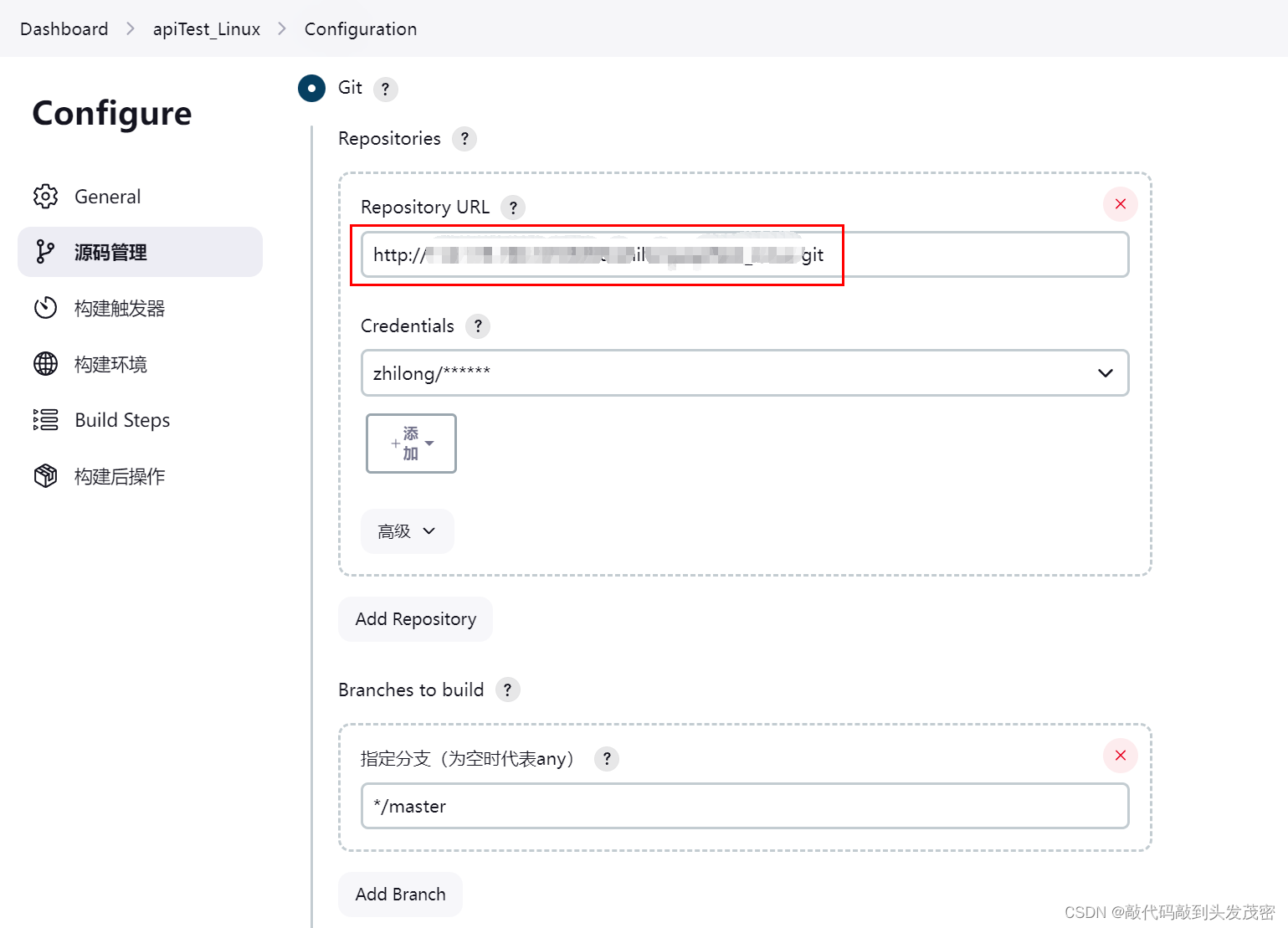Open help for Repository URL
The height and width of the screenshot is (928, 1288).
coord(513,208)
